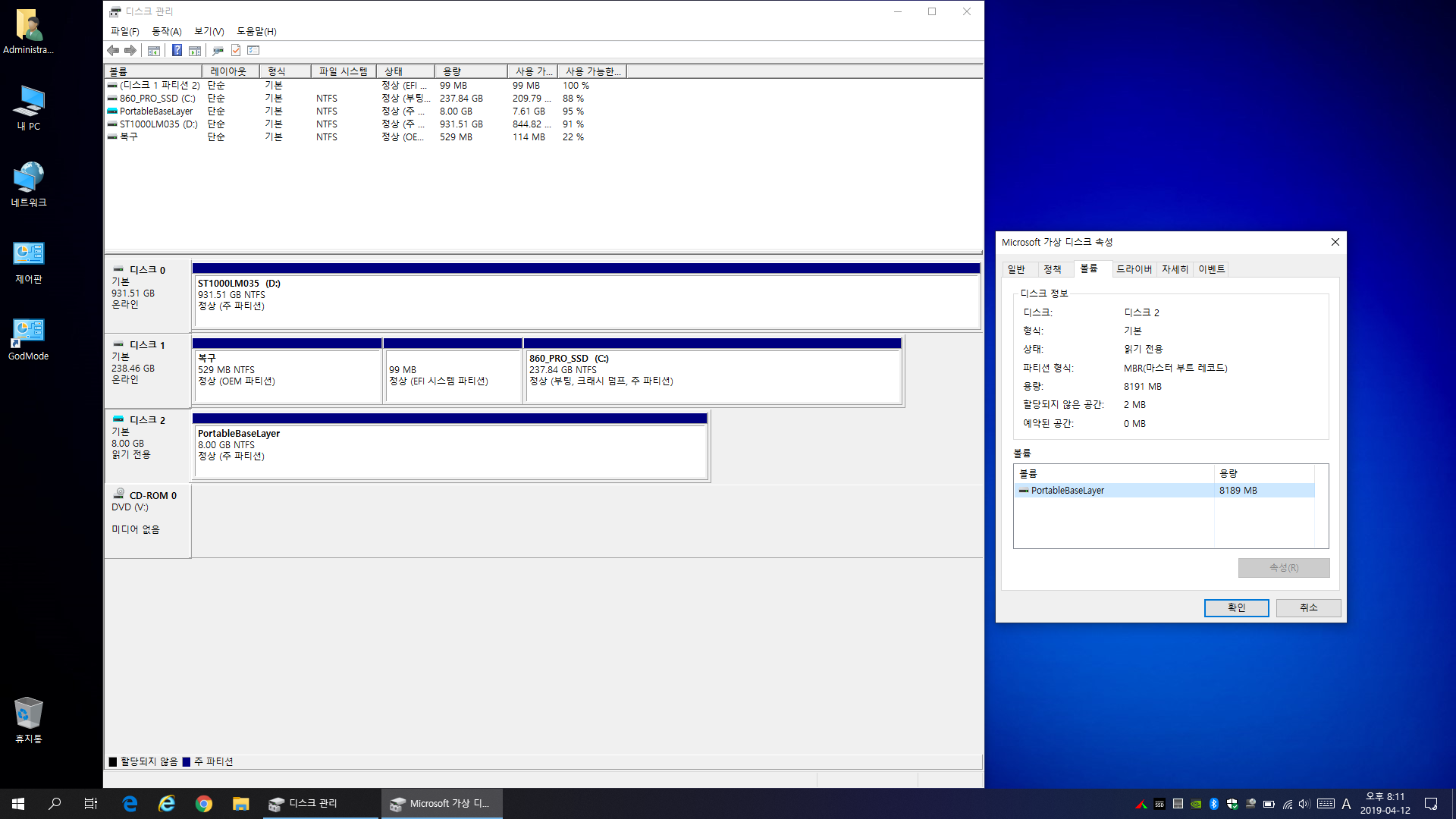Image resolution: width=1456 pixels, height=819 pixels.
Task: Open Help via the blue question-mark icon
Action: (x=177, y=51)
